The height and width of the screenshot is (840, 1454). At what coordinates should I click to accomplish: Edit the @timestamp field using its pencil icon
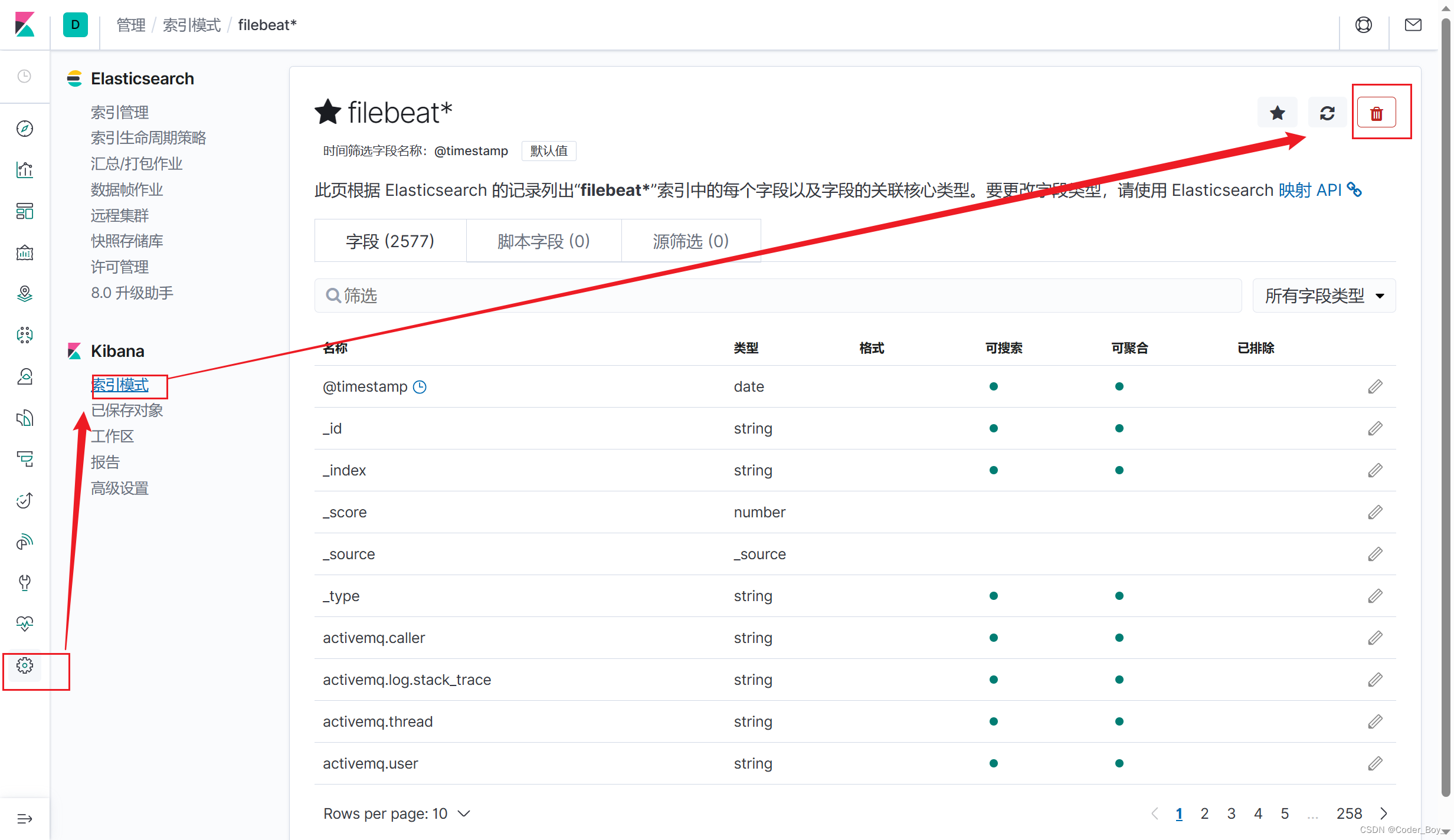click(x=1376, y=386)
